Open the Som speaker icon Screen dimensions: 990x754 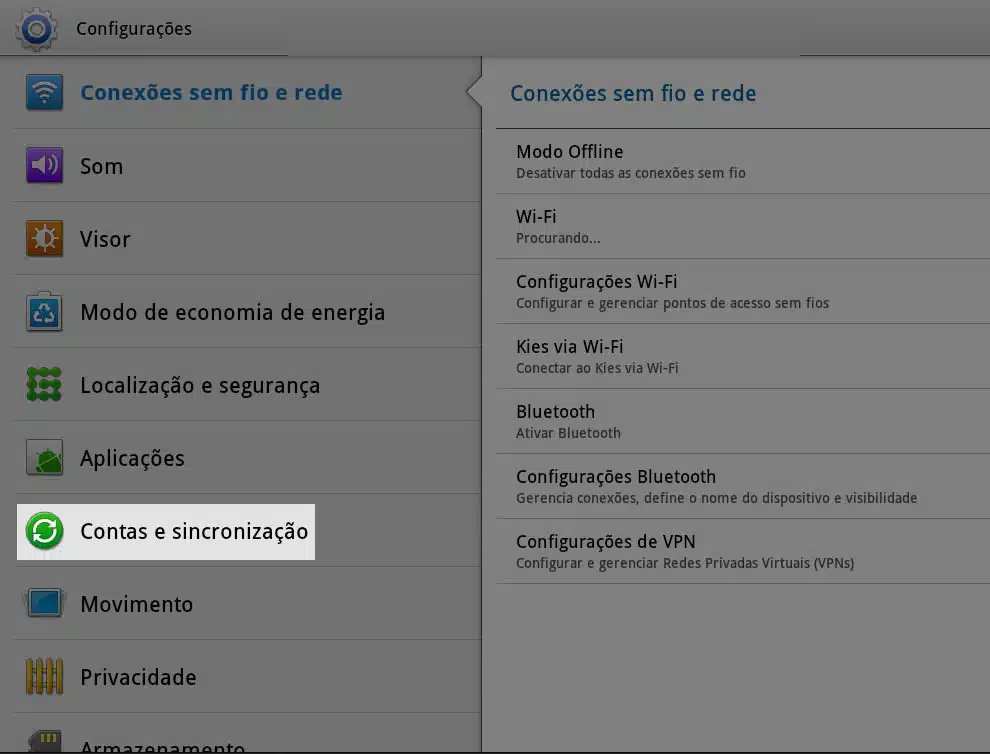tap(44, 166)
